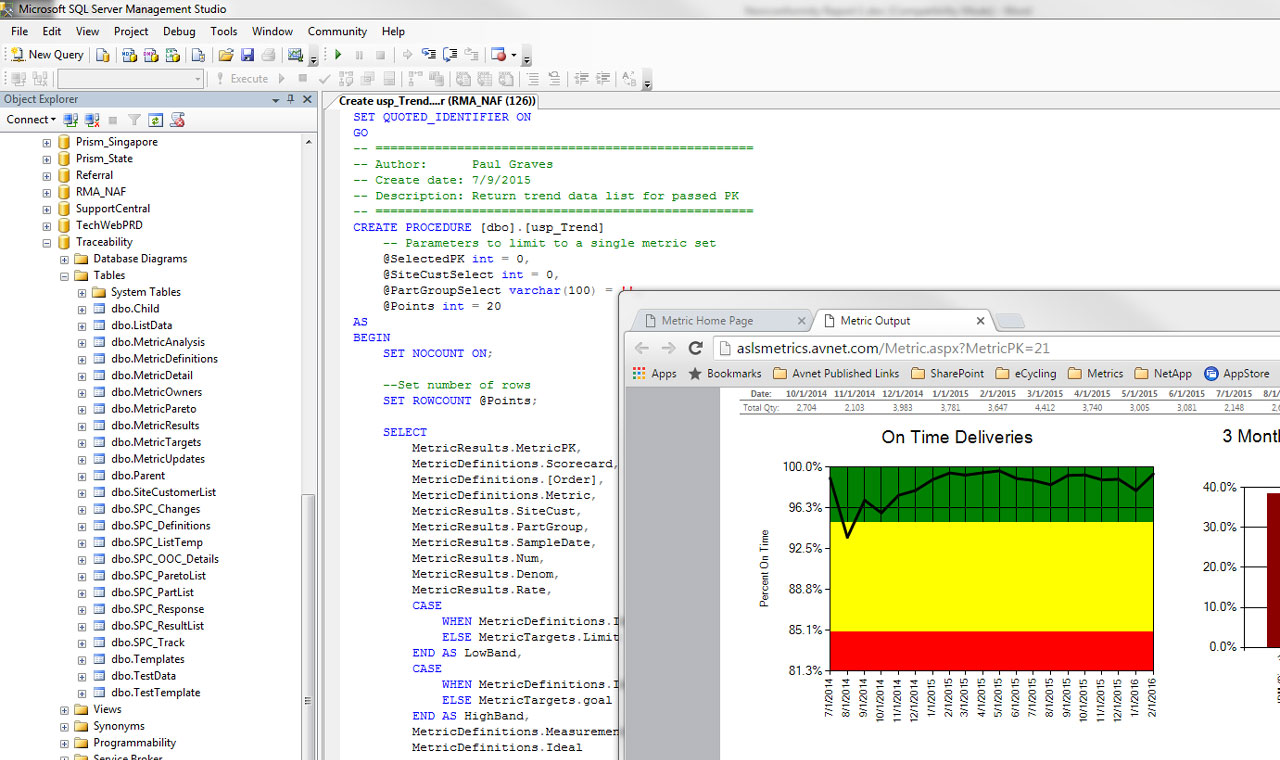Click the New Query toolbar button

(47, 55)
